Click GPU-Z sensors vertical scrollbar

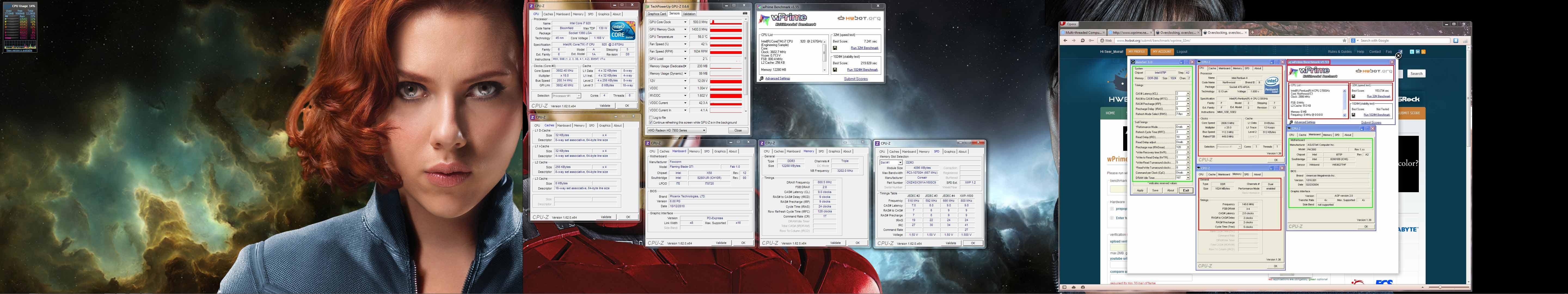coord(746,65)
